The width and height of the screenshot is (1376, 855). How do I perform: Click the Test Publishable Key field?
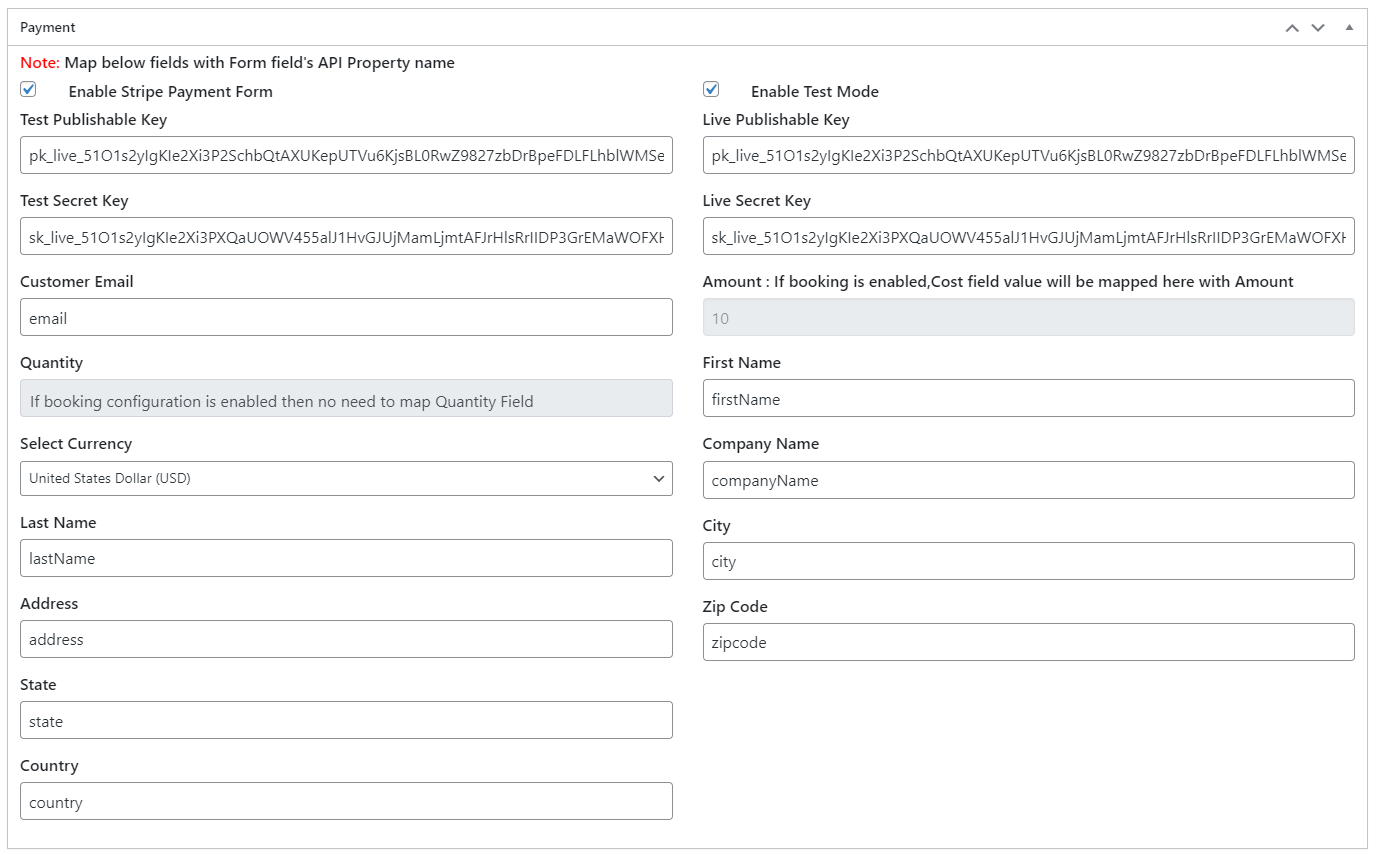(x=346, y=156)
